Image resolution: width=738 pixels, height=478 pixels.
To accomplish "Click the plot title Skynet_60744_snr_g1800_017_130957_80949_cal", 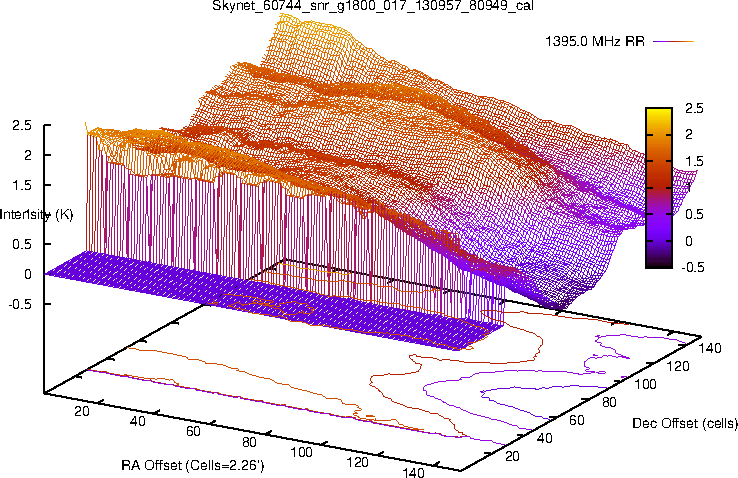I will 373,6.
